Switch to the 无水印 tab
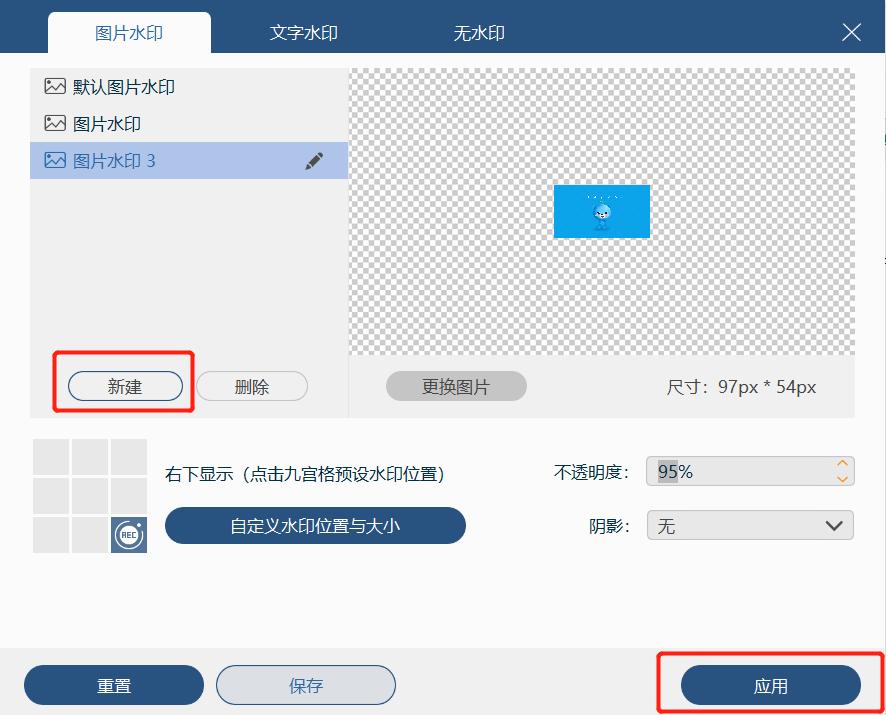Viewport: 886px width, 715px height. point(479,32)
